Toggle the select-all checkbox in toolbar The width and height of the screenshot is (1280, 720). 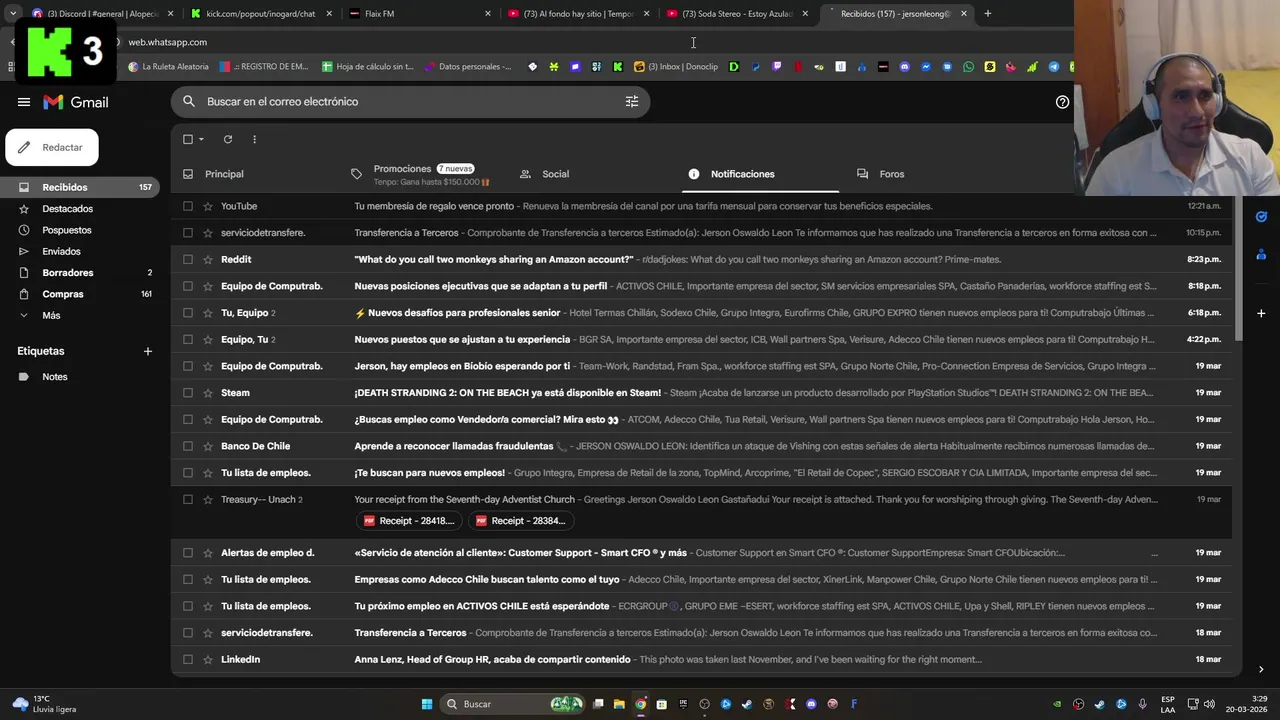187,139
